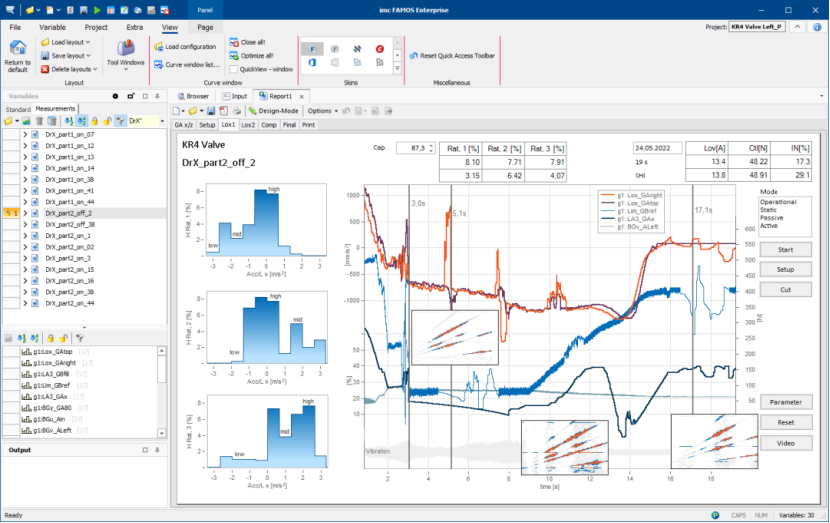This screenshot has width=830, height=523.
Task: Click the 3,0s vertical cursor line in chart
Action: 409,327
